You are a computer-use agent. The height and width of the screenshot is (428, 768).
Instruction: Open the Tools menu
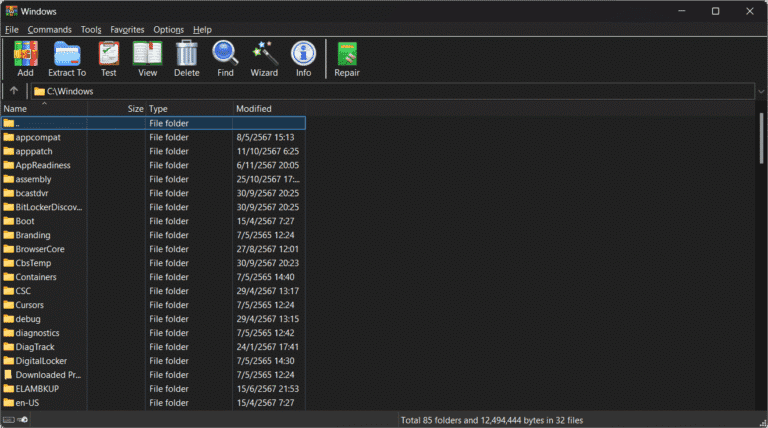coord(91,30)
